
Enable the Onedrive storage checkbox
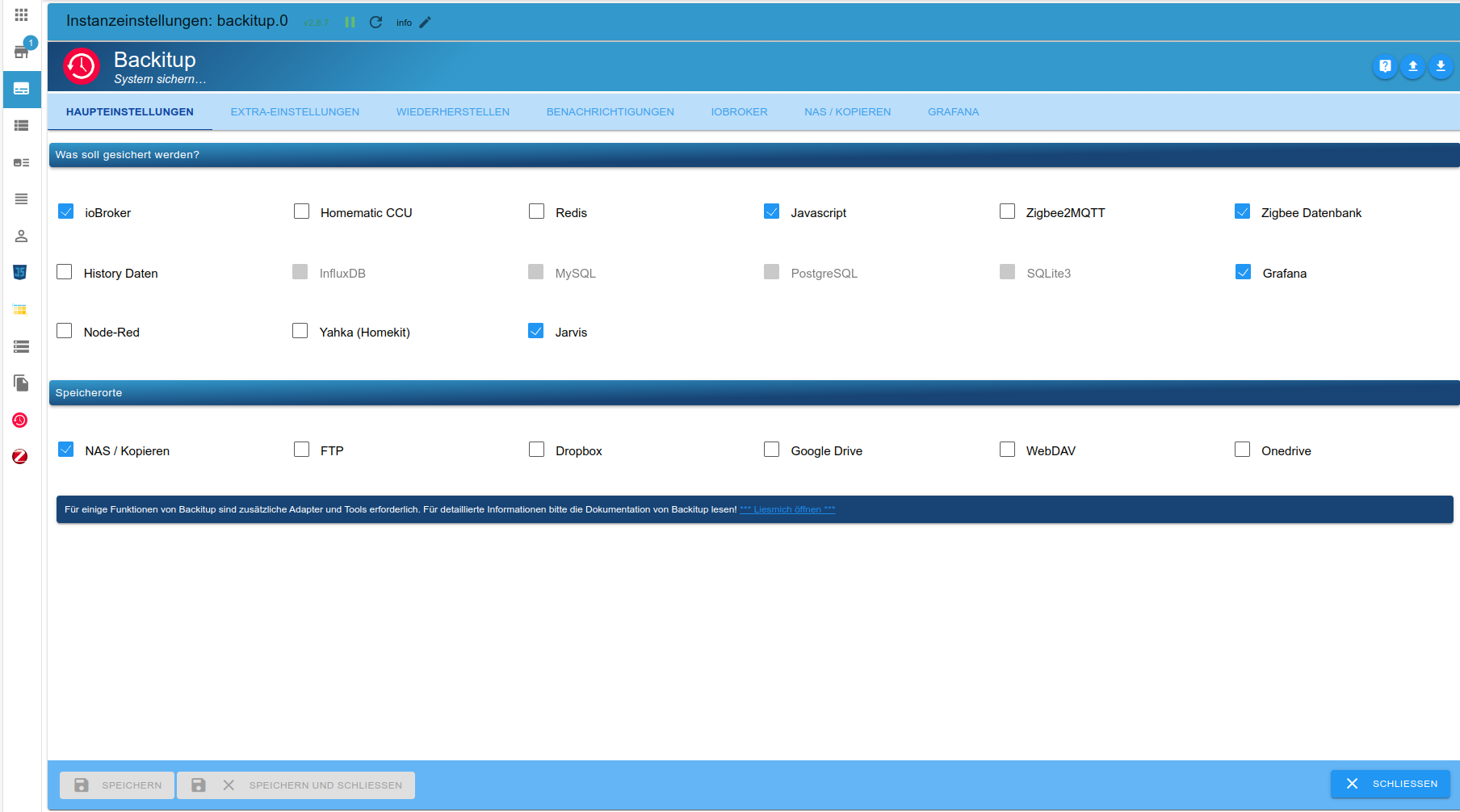click(x=1243, y=450)
